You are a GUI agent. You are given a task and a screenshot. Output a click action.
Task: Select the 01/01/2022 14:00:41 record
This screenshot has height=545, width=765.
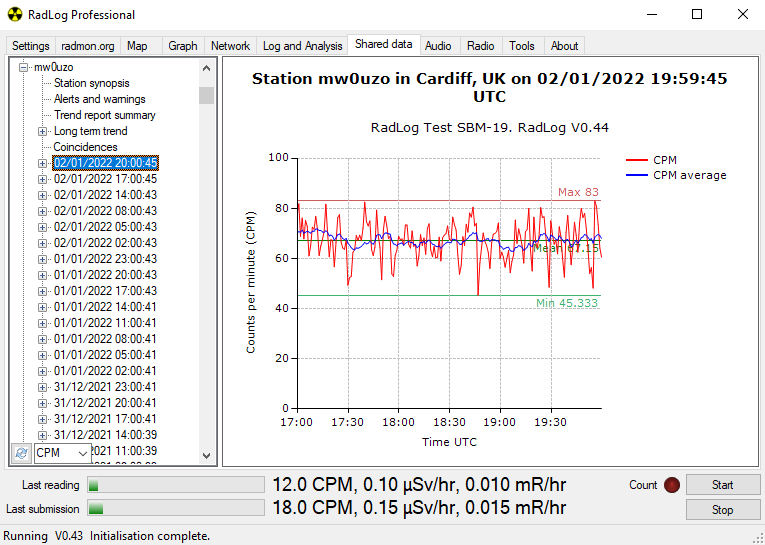tap(105, 307)
